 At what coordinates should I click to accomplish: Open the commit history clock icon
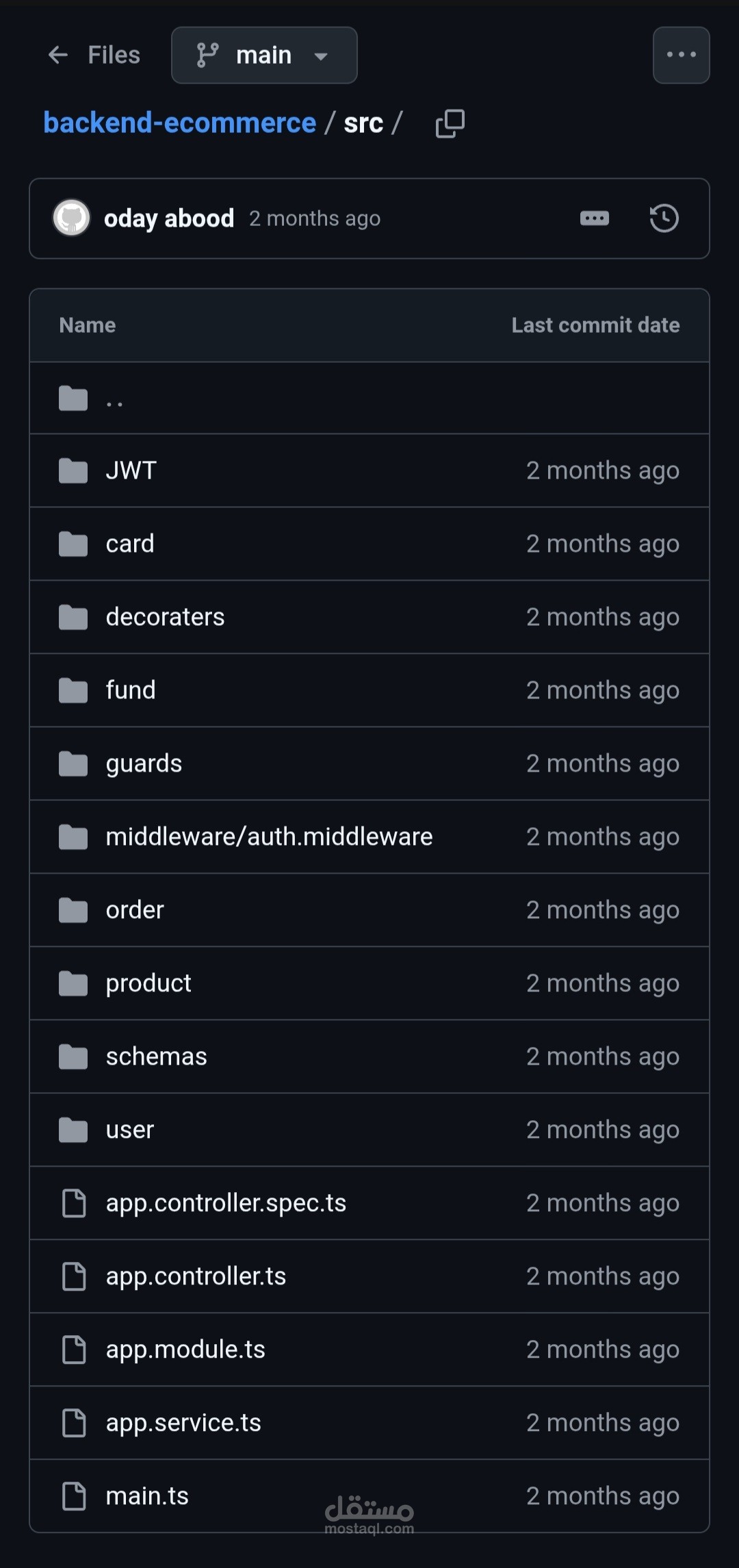click(x=664, y=218)
